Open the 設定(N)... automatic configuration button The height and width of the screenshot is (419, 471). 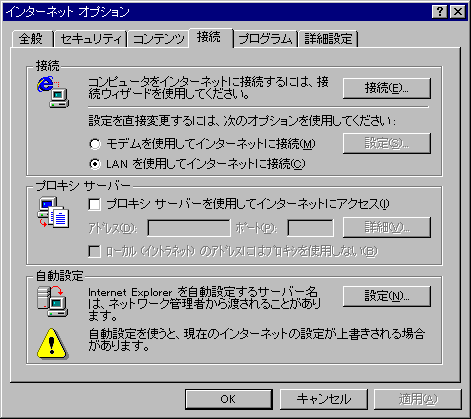387,296
